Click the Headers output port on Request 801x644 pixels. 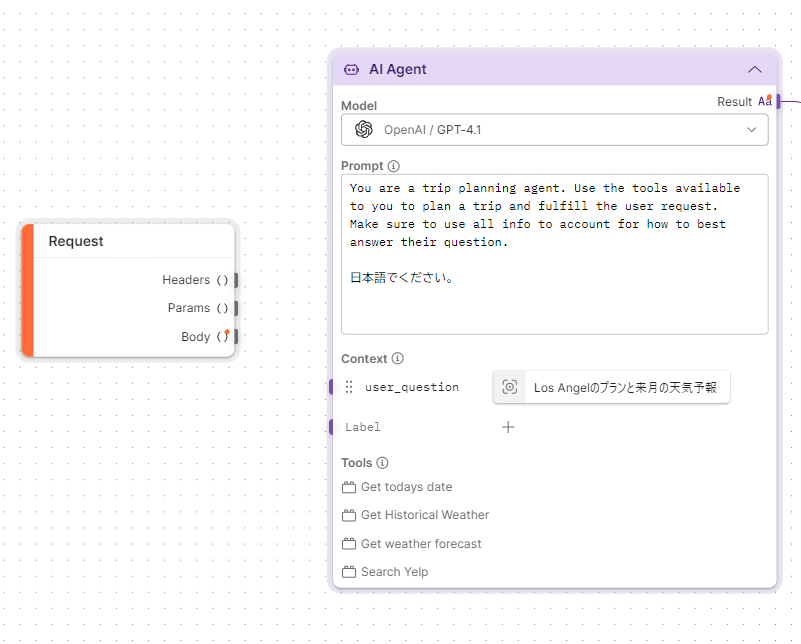pos(236,280)
